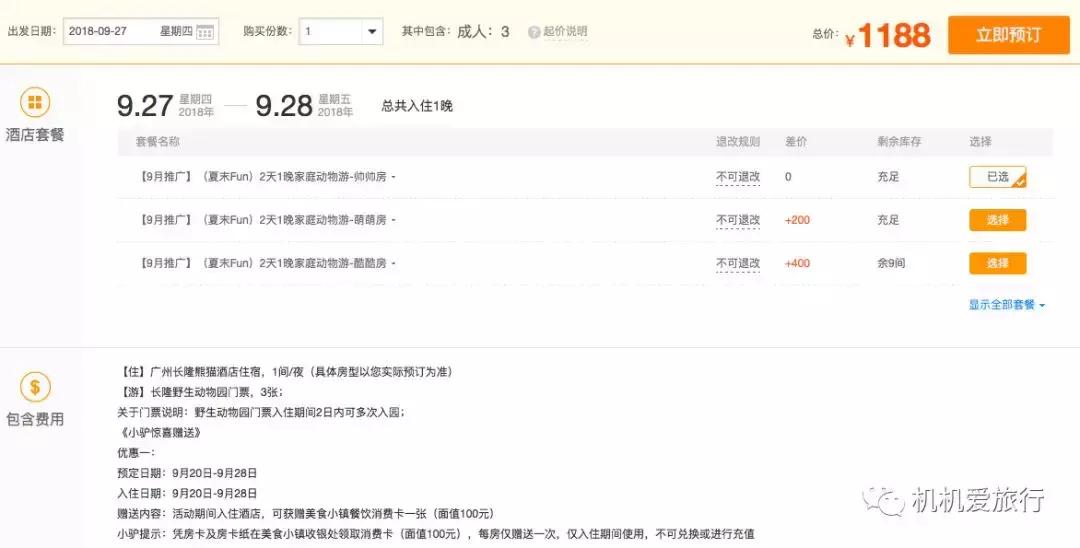Click the 《小驴惊喜赠送》 text
The image size is (1080, 548).
point(159,433)
